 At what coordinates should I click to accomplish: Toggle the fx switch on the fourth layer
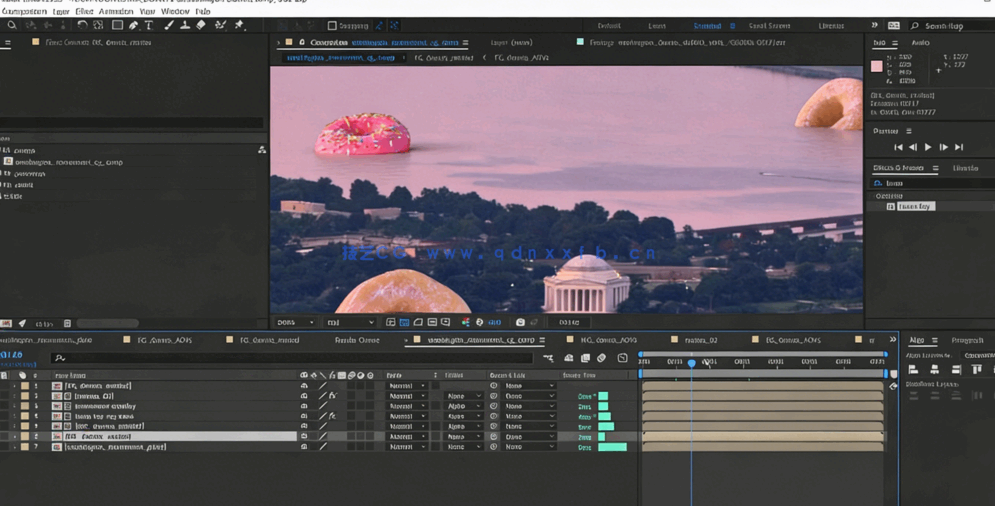click(x=333, y=416)
